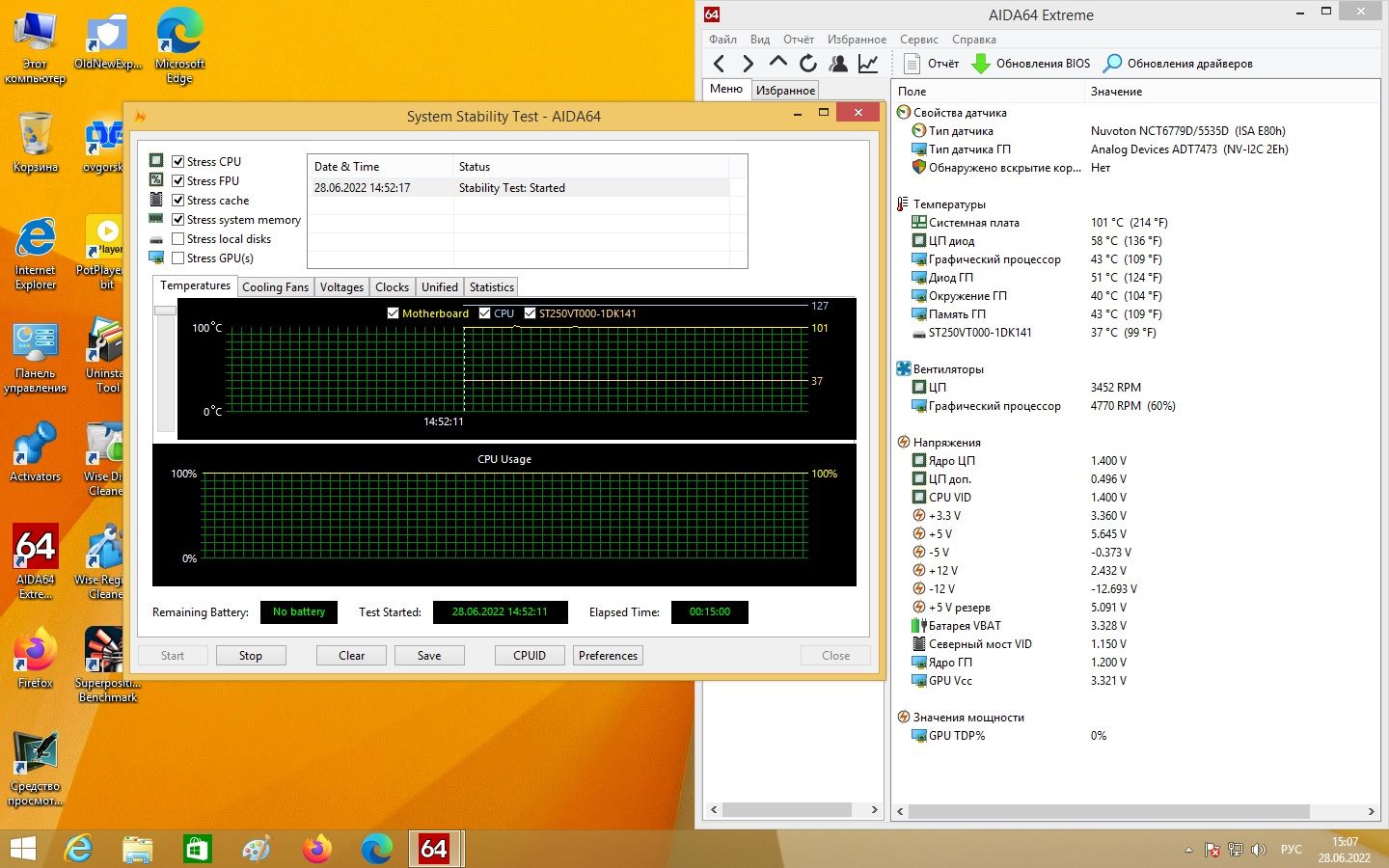The height and width of the screenshot is (868, 1389).
Task: Stop the stability test
Action: point(251,656)
